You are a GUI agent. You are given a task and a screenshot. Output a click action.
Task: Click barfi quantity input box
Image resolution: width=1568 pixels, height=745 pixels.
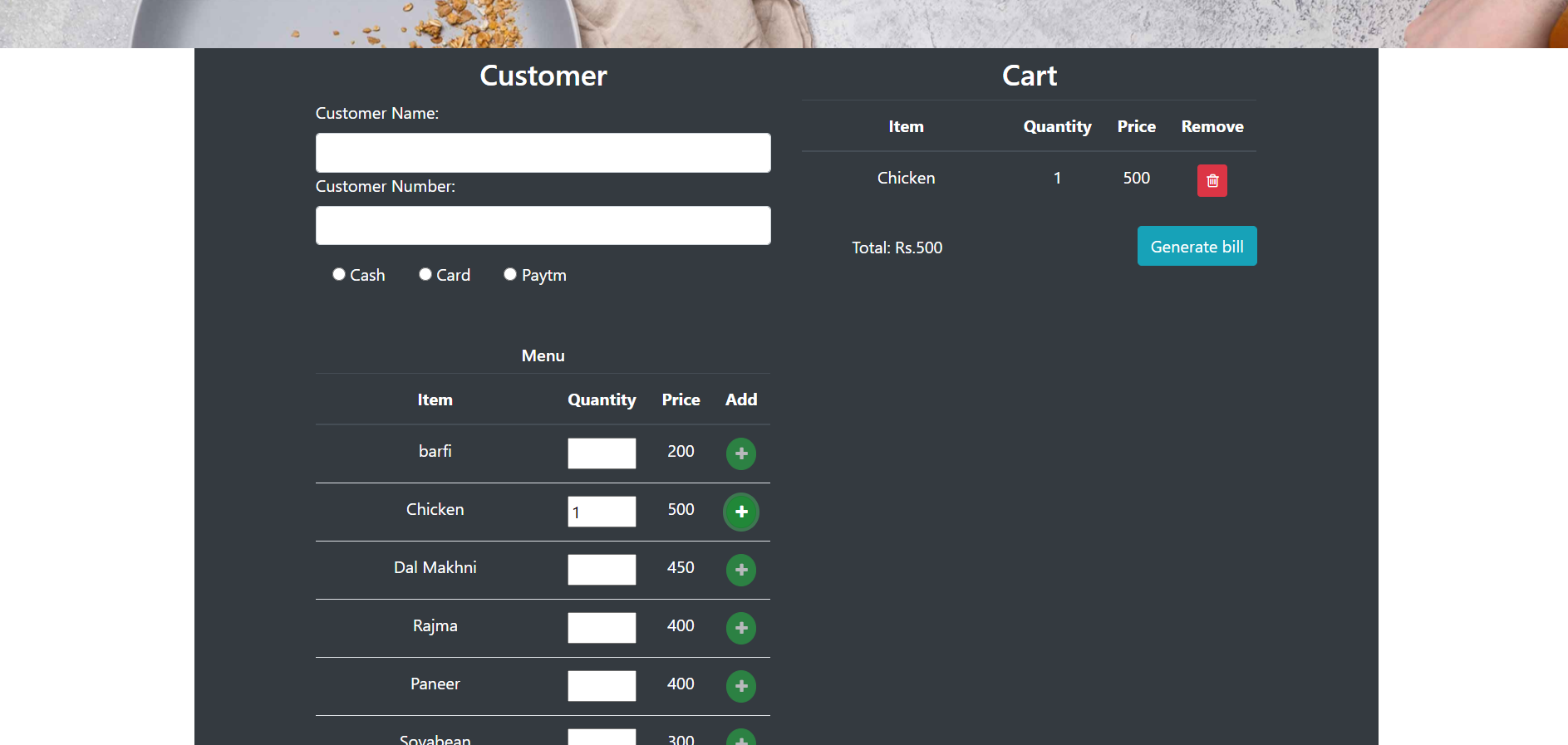click(602, 453)
